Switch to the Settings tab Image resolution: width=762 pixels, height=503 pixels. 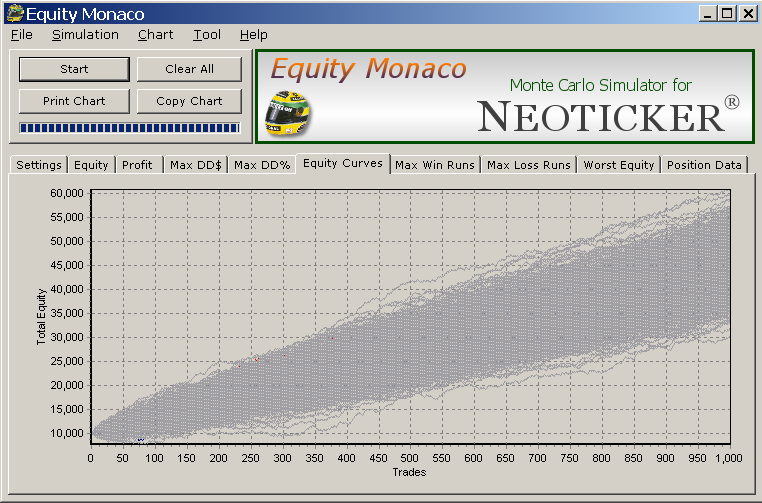point(39,165)
